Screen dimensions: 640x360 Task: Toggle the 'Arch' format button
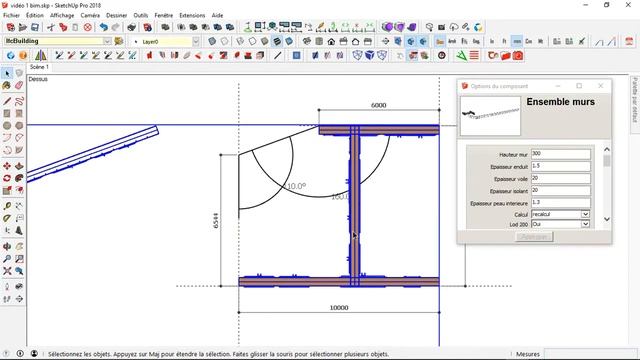(x=452, y=41)
